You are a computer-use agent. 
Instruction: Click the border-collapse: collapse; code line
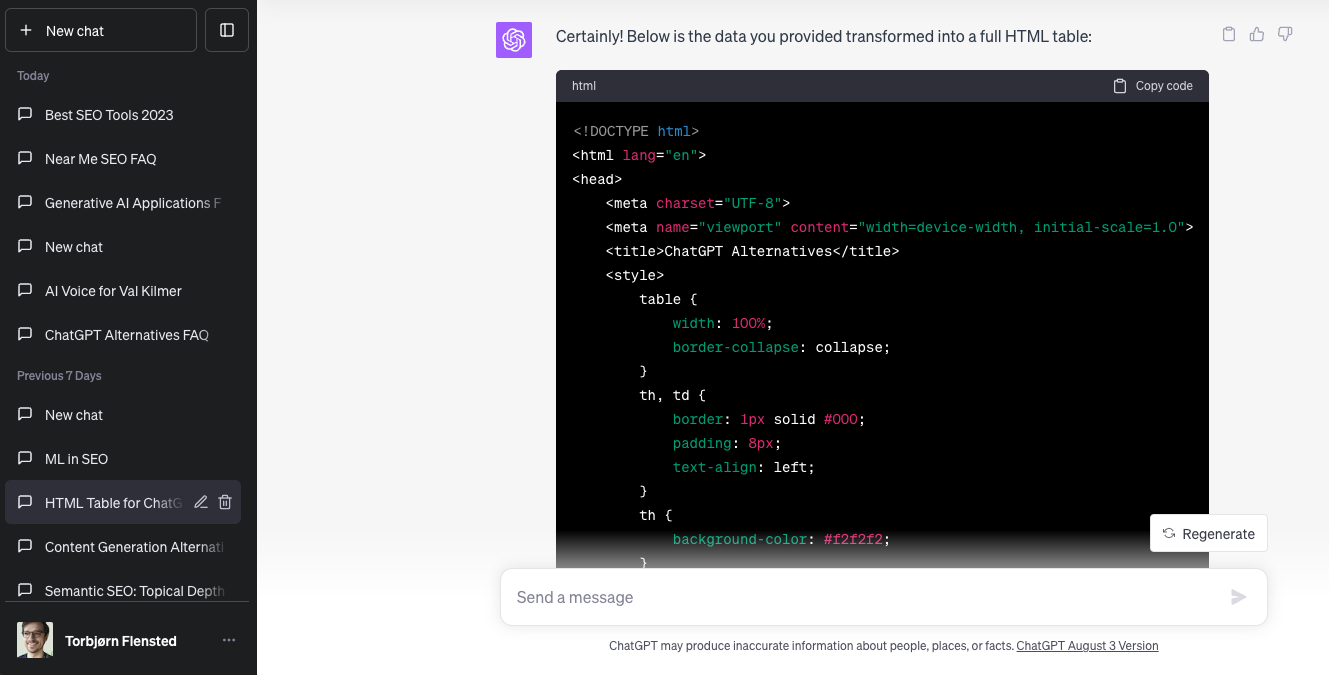click(x=781, y=347)
